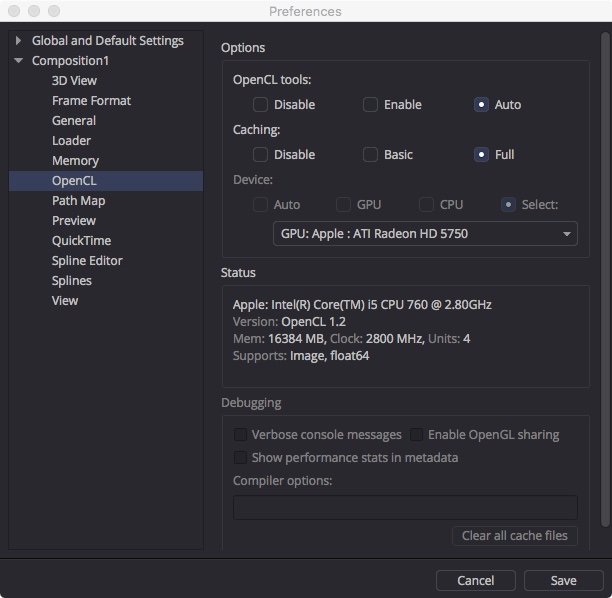The height and width of the screenshot is (598, 612).
Task: Toggle Show performance stats in metadata
Action: [240, 457]
